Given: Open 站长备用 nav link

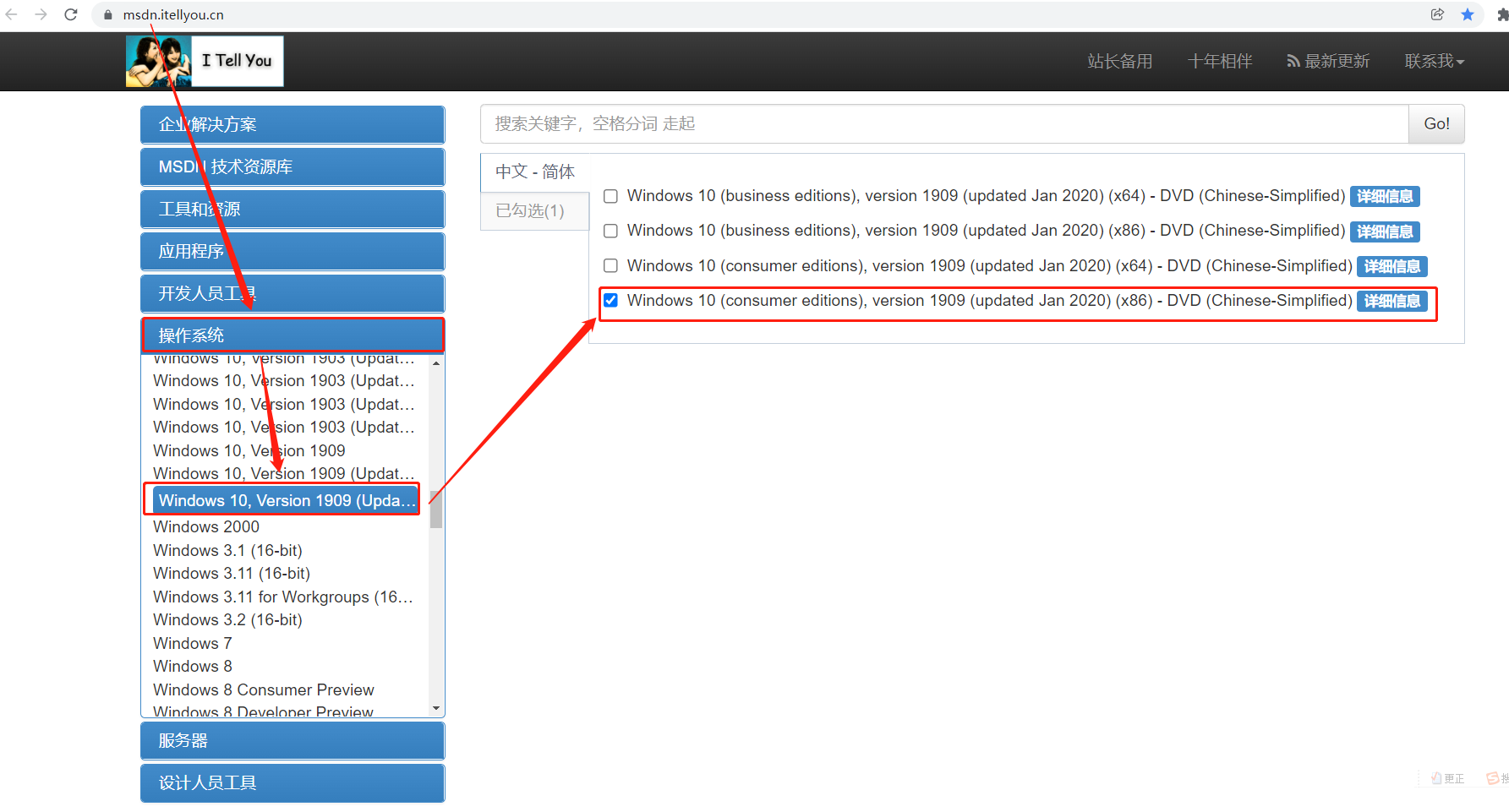Looking at the screenshot, I should click(1119, 61).
